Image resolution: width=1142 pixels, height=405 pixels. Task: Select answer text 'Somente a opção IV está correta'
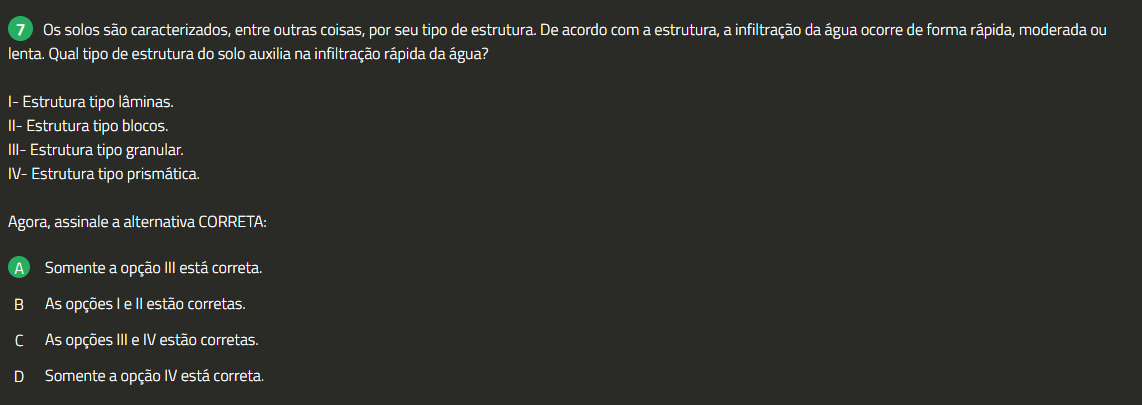tap(154, 376)
